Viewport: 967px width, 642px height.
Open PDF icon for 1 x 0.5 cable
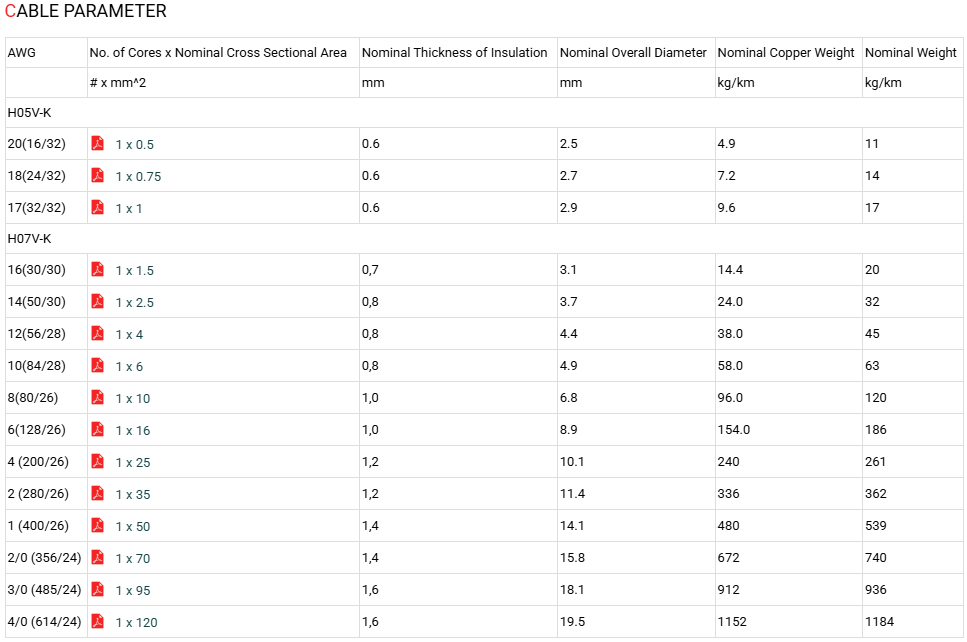(x=97, y=143)
